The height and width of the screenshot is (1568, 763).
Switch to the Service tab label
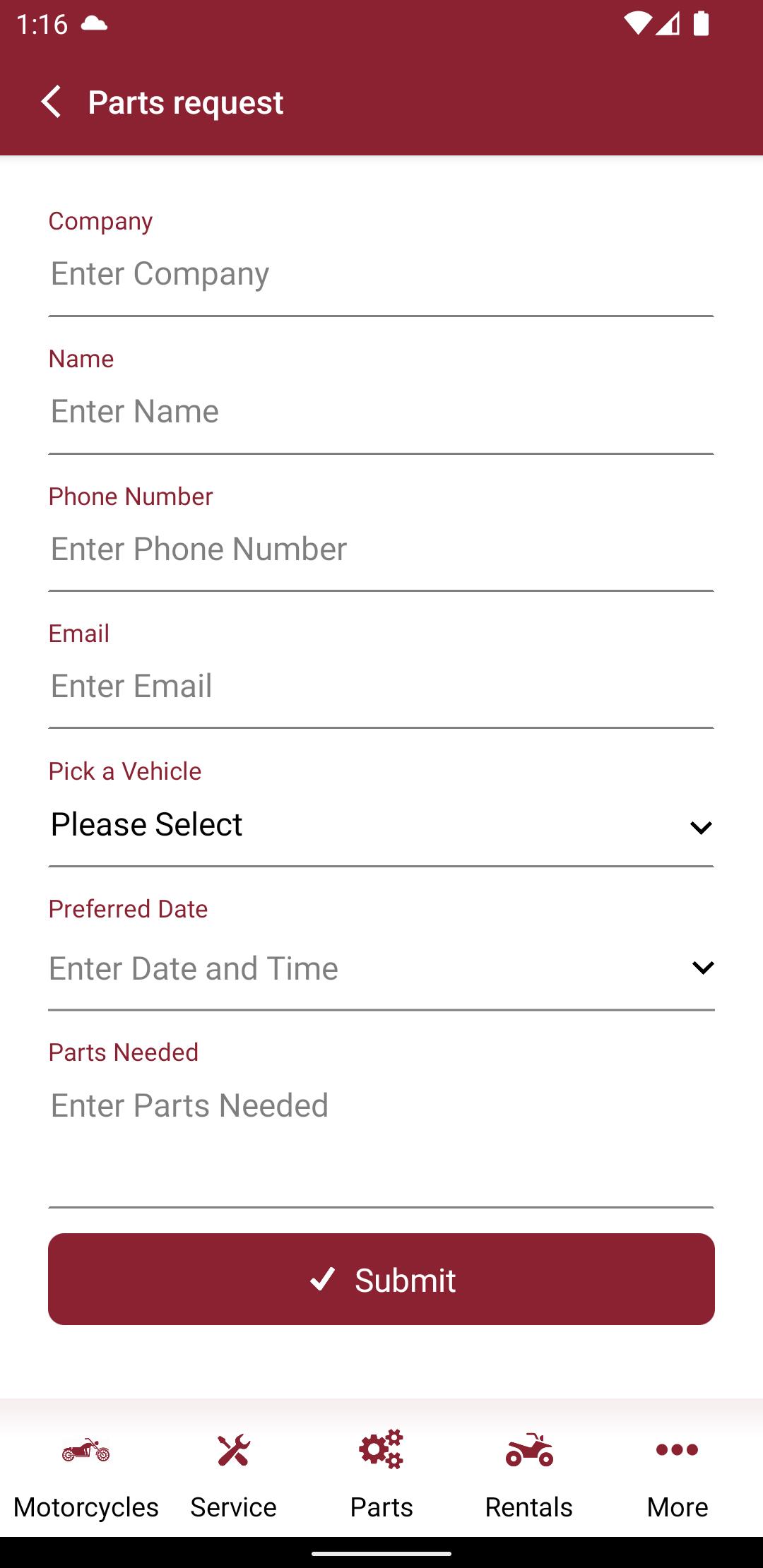point(233,1507)
